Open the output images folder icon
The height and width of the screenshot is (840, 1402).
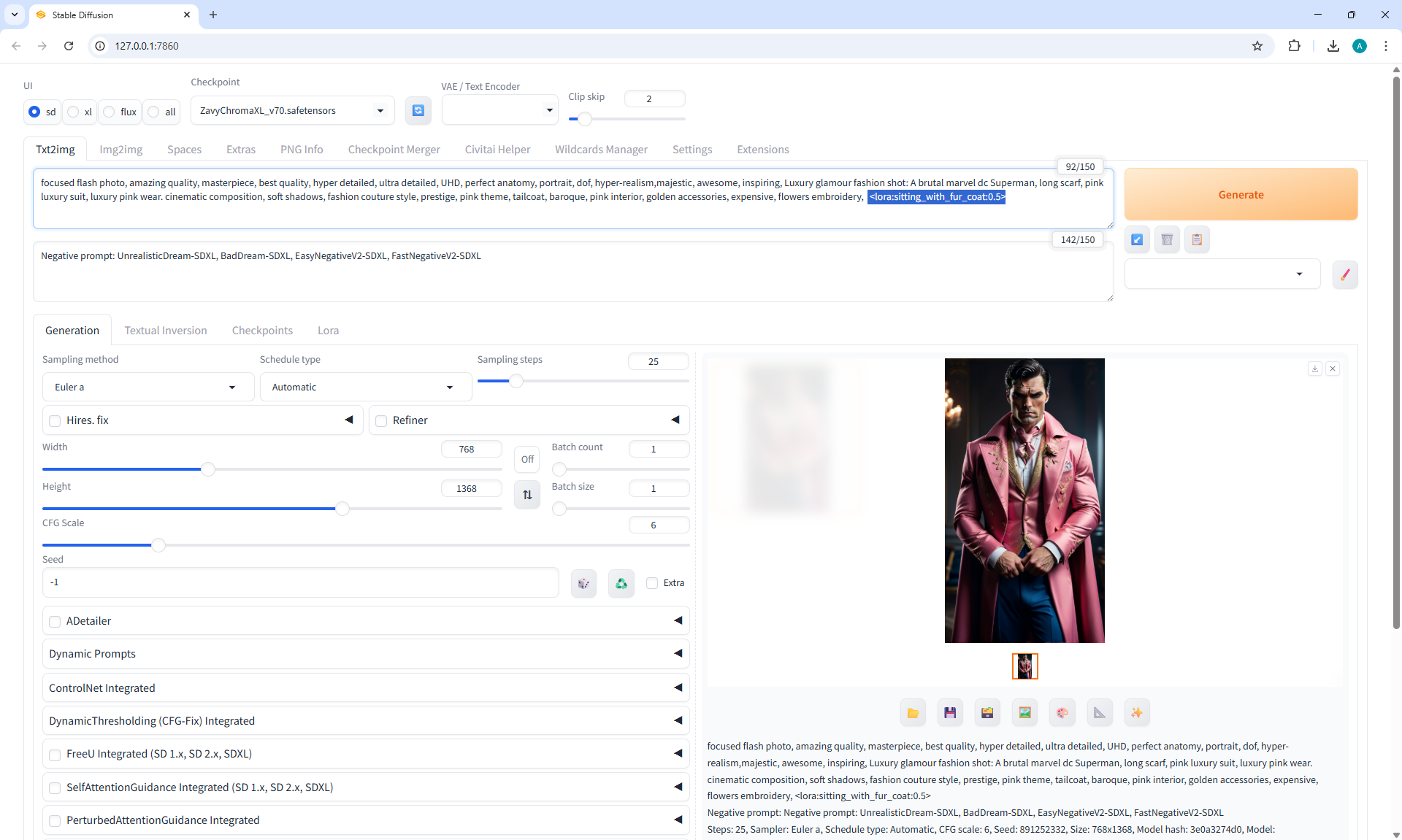[913, 713]
